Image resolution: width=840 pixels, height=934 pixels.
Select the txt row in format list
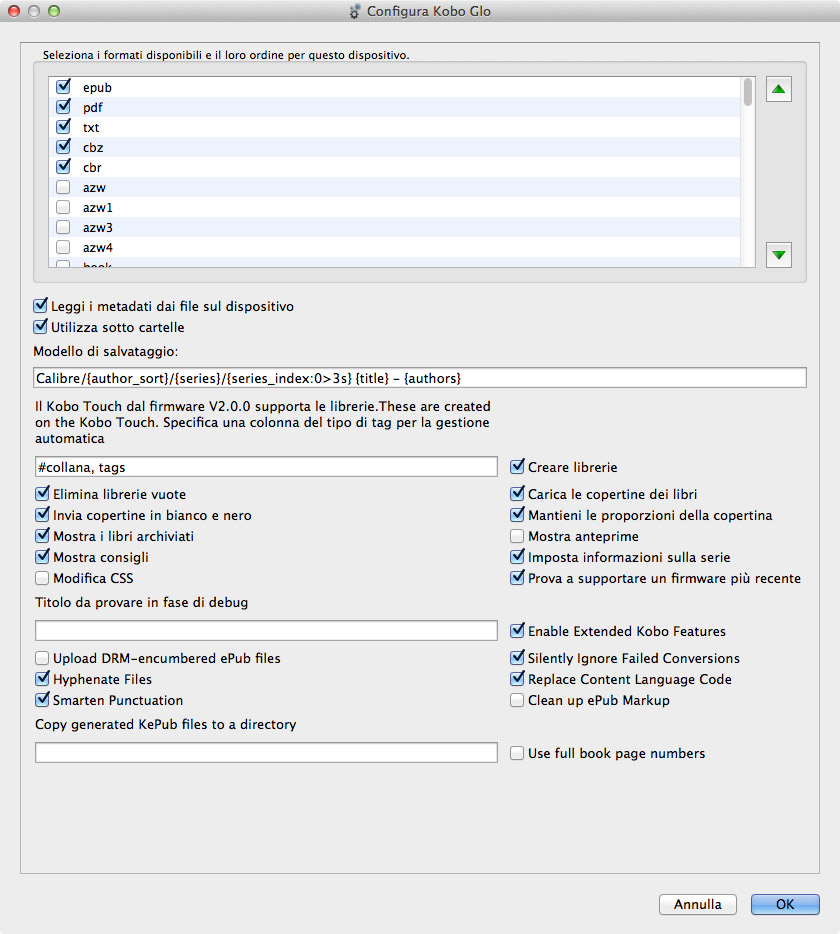tap(394, 127)
